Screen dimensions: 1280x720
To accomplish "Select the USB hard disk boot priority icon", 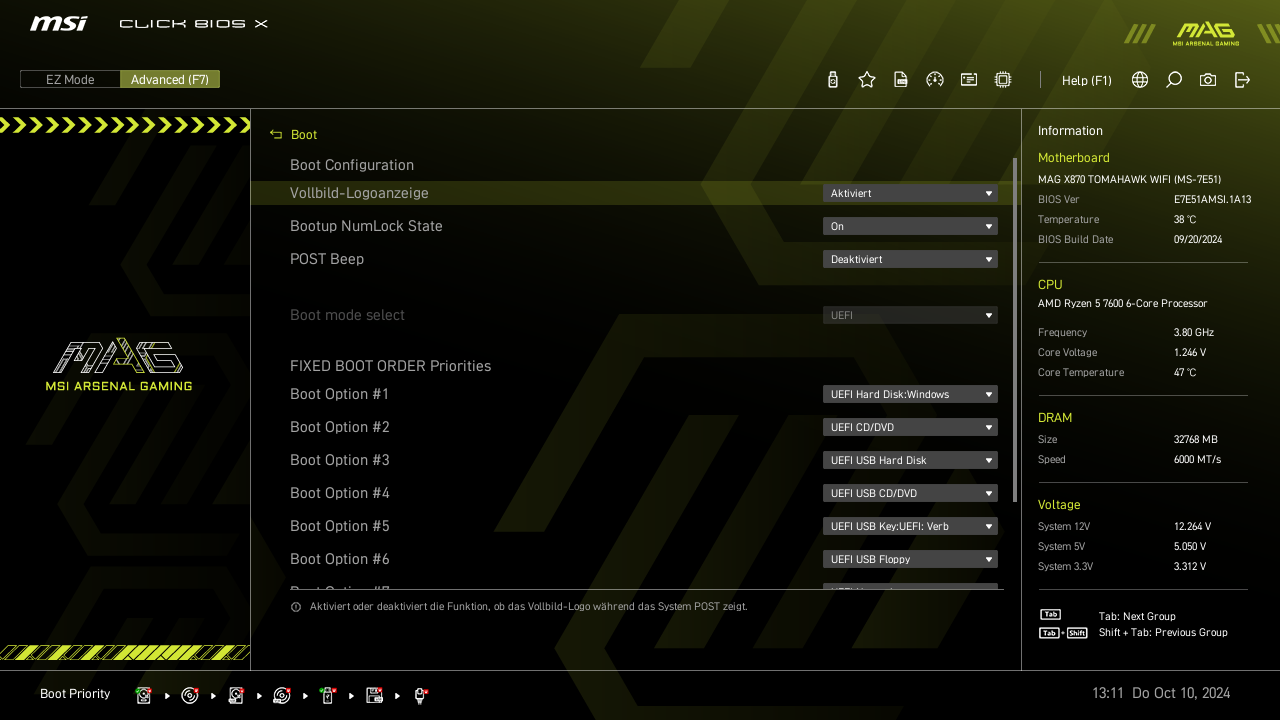I will pyautogui.click(x=236, y=695).
